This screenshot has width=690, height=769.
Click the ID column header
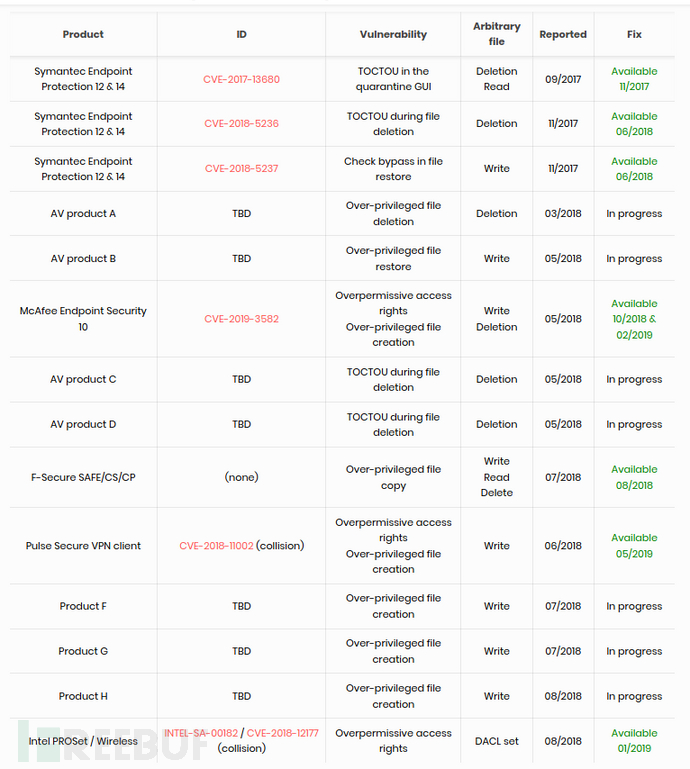point(241,34)
